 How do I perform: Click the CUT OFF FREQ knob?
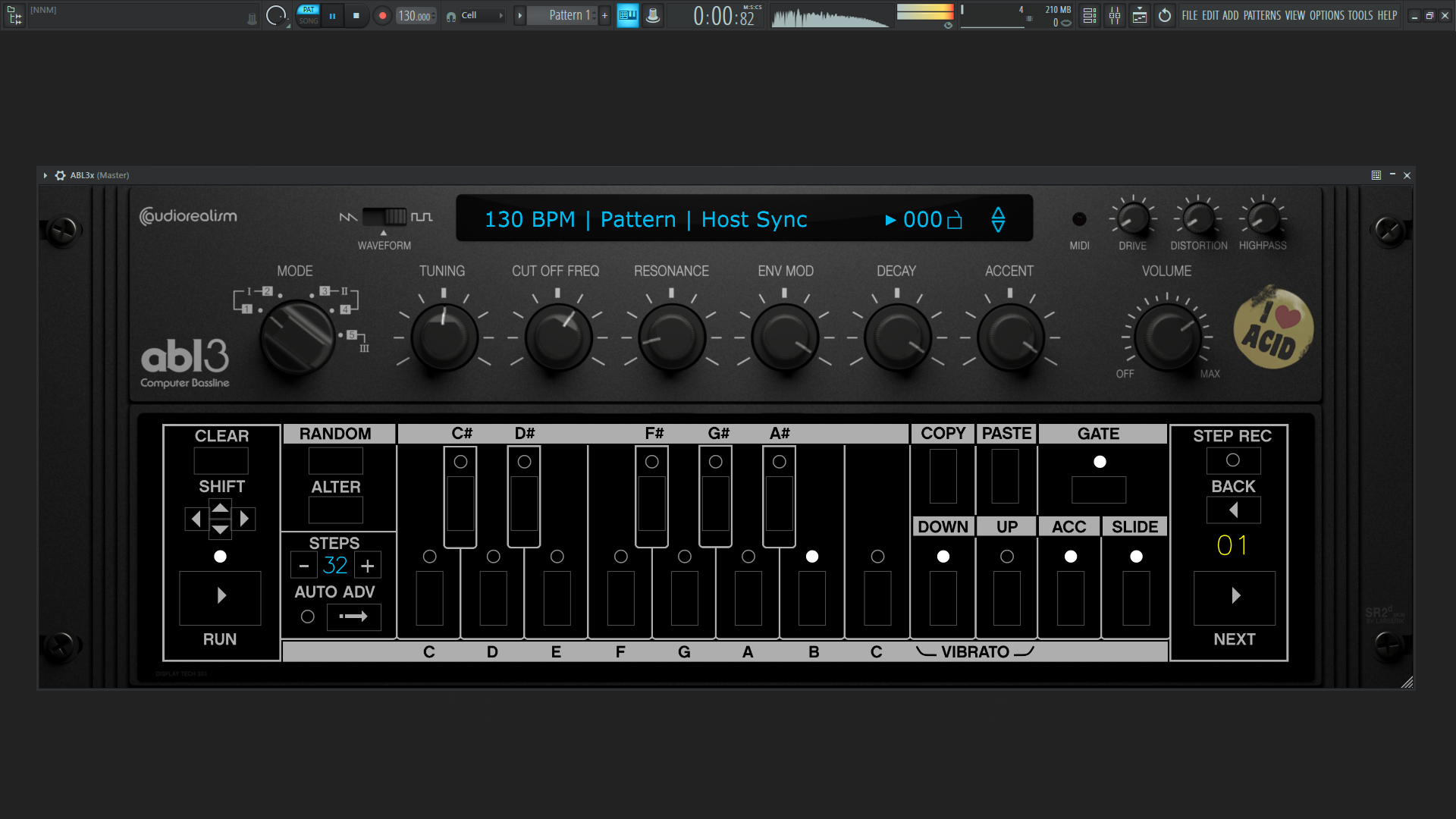click(x=557, y=337)
